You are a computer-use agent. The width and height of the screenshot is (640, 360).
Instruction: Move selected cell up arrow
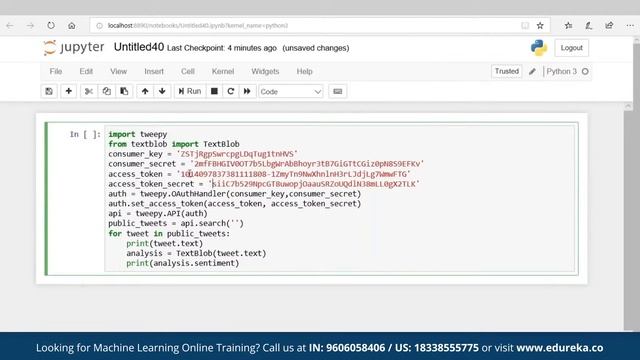click(x=145, y=91)
